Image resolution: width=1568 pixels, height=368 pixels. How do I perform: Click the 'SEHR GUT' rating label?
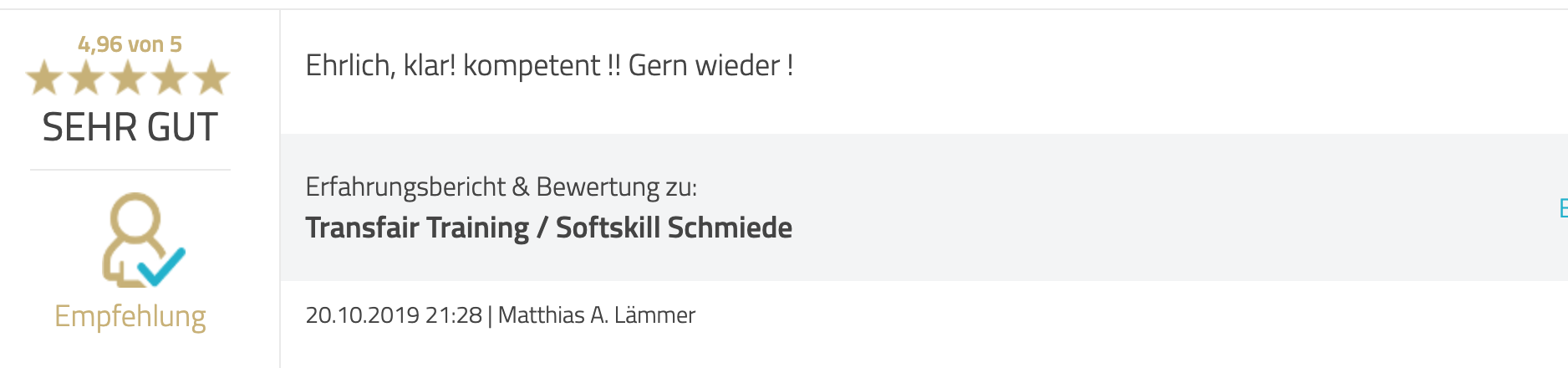tap(130, 127)
